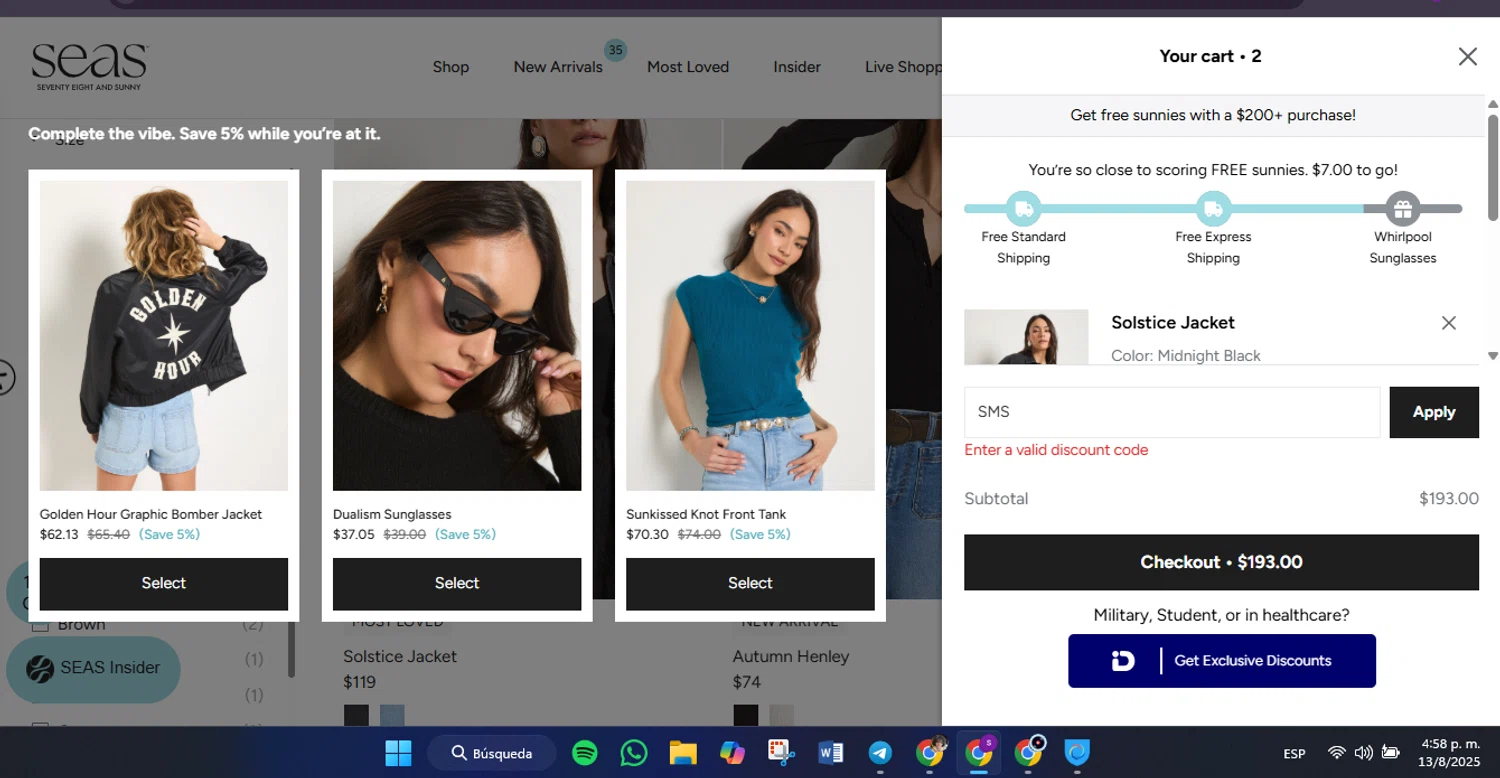Click the Free Express Shipping truck icon
Viewport: 1500px width, 778px height.
tap(1213, 209)
